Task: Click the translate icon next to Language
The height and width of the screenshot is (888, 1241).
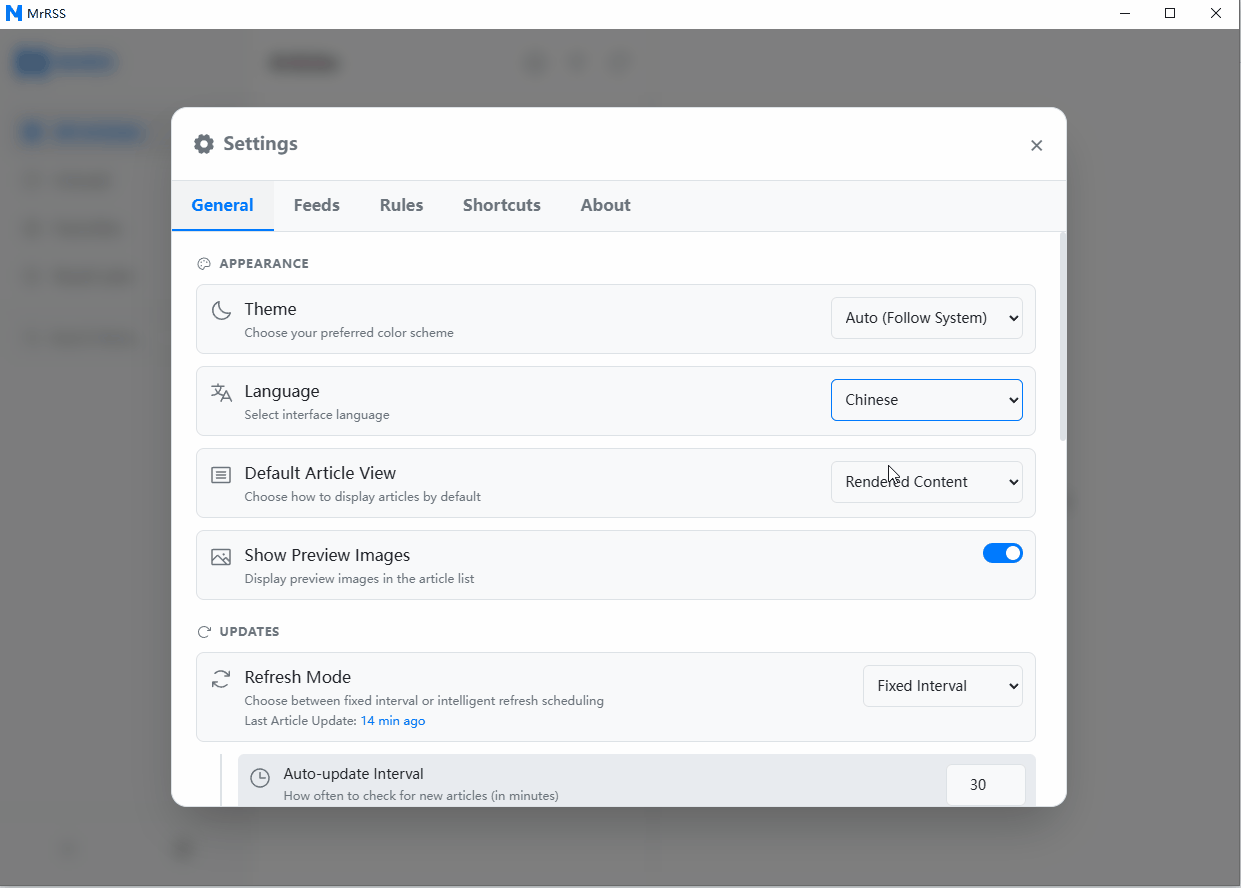Action: tap(221, 393)
